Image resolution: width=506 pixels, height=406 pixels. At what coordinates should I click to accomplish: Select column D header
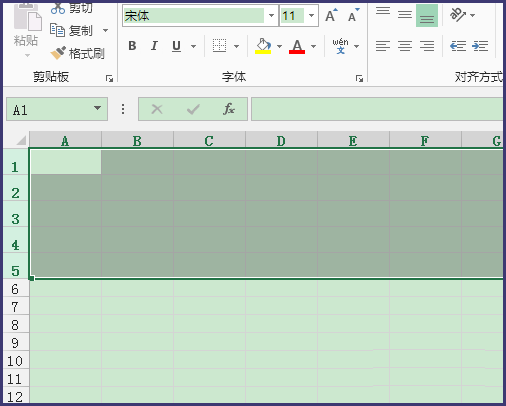pyautogui.click(x=281, y=140)
